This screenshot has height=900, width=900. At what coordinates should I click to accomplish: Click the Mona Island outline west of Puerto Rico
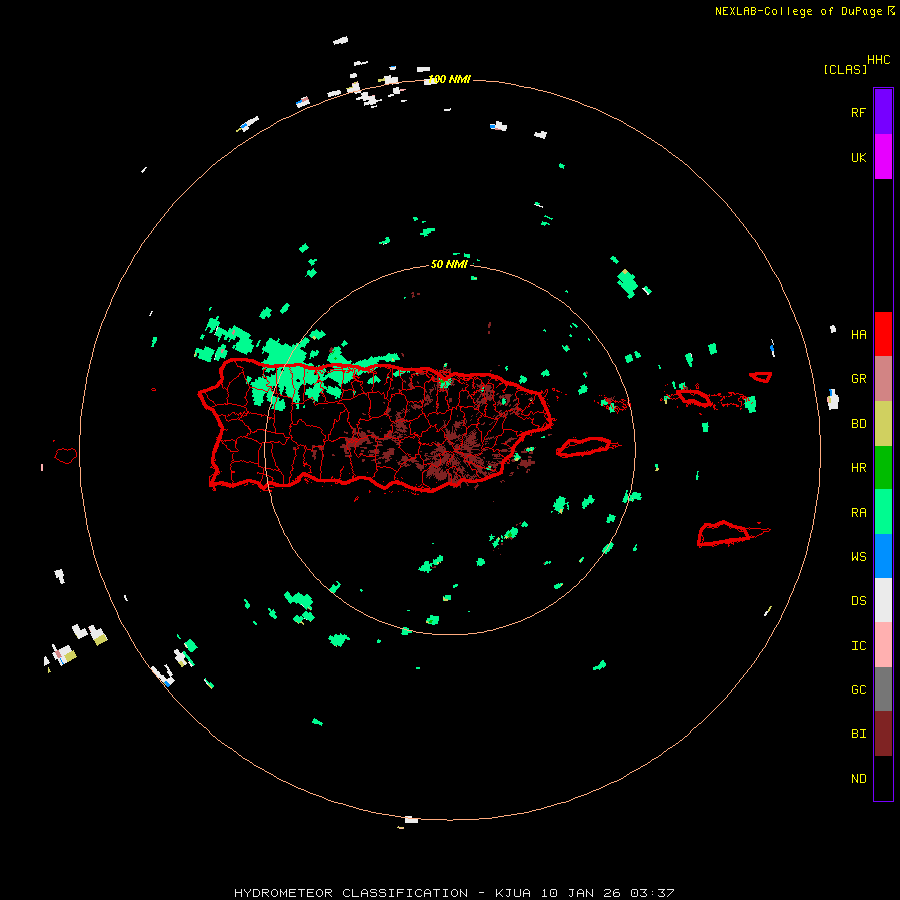[x=66, y=455]
